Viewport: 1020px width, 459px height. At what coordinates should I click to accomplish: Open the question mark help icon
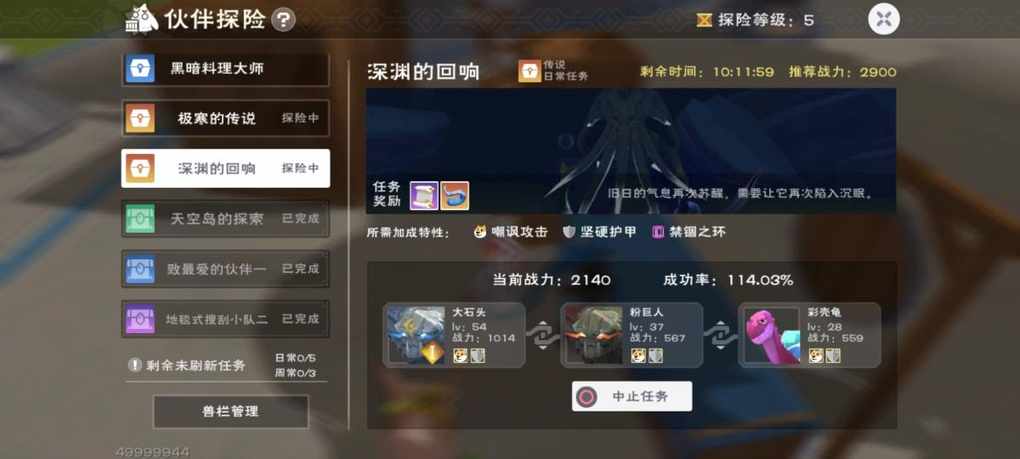pyautogui.click(x=283, y=20)
